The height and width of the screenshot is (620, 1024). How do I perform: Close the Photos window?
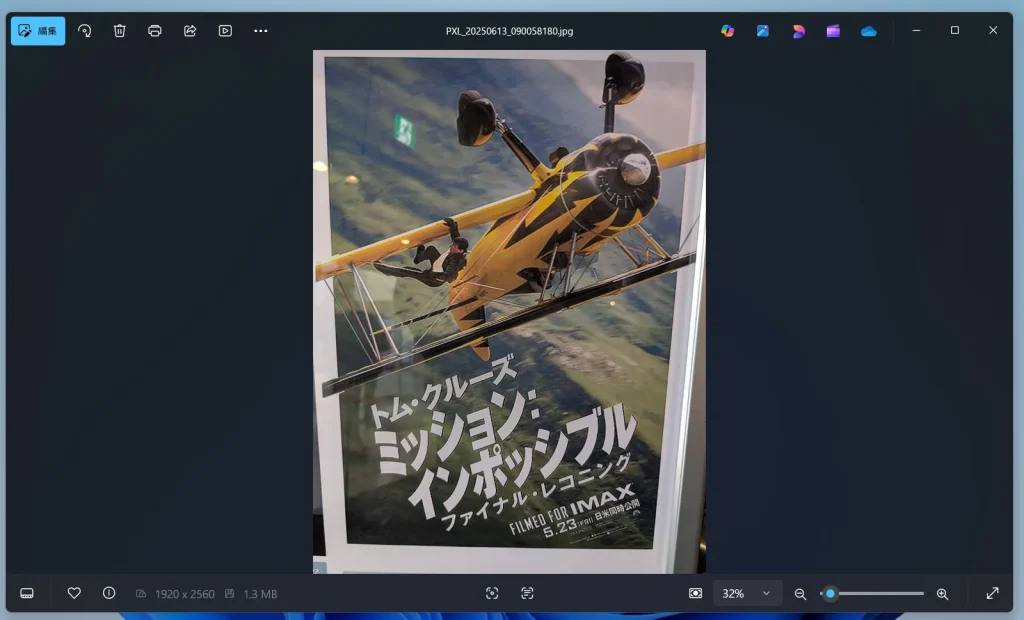tap(993, 31)
